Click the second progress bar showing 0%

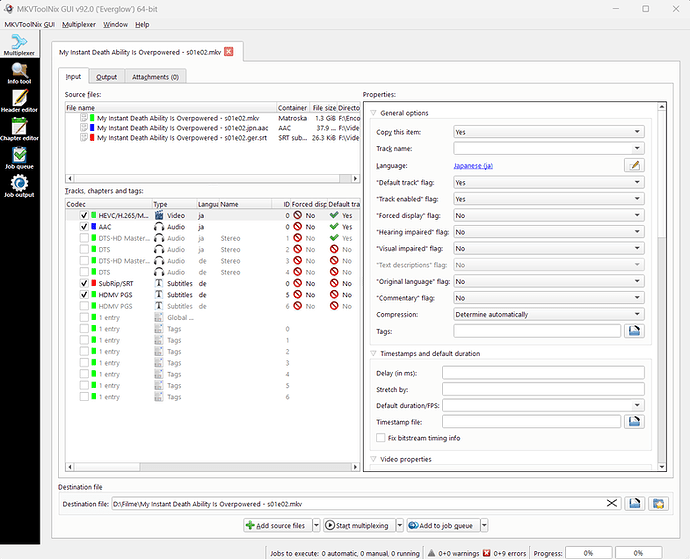(x=638, y=553)
